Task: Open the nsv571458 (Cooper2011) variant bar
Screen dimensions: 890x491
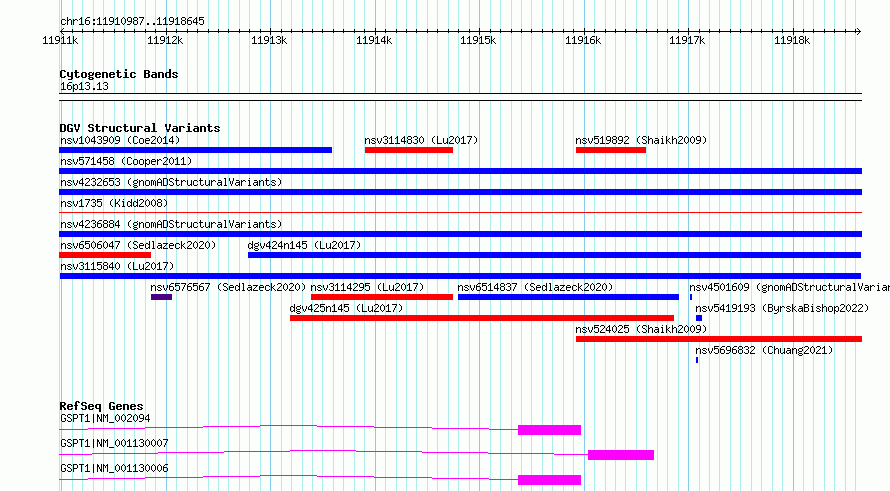Action: coord(460,171)
